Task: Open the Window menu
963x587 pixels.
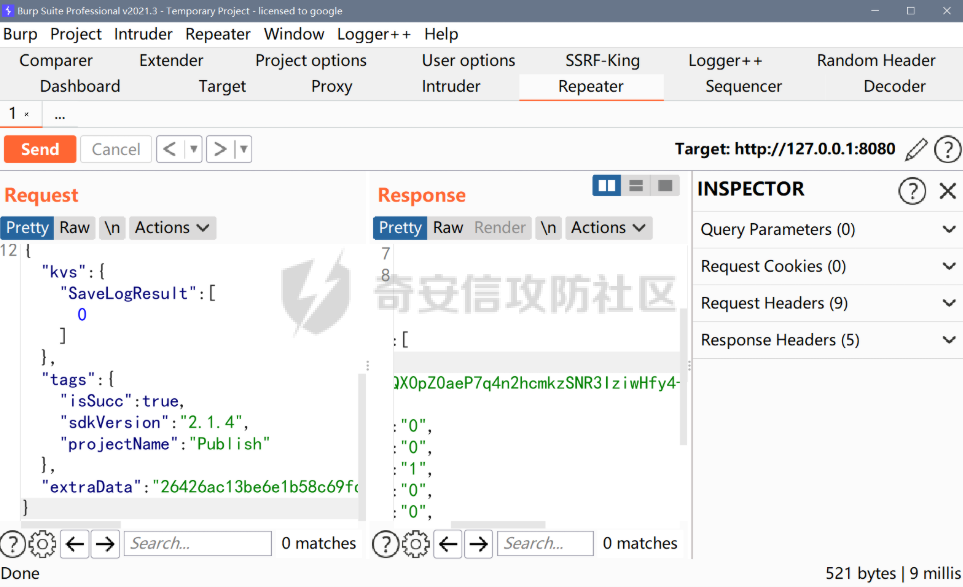Action: tap(294, 34)
